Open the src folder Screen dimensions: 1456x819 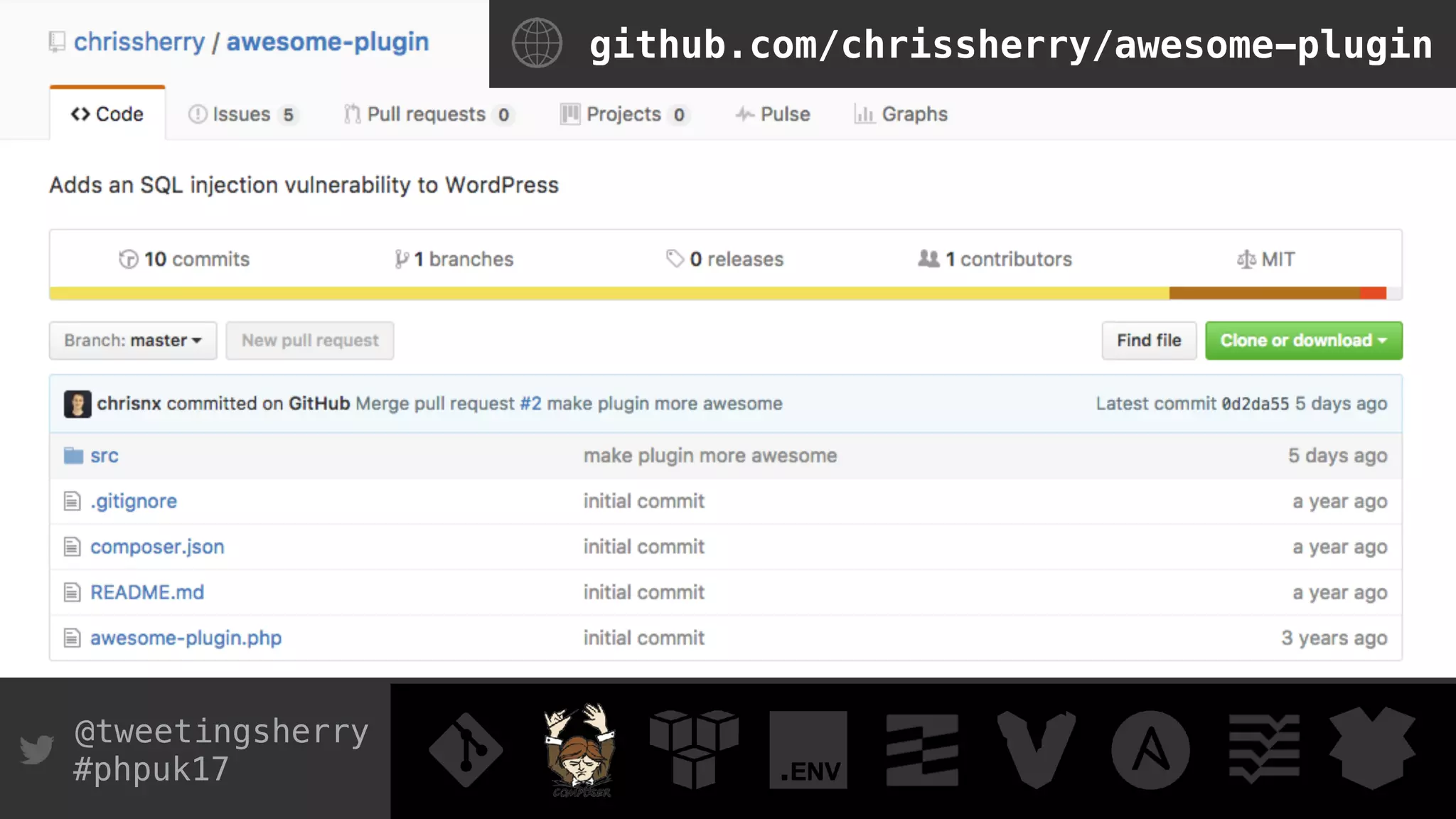pyautogui.click(x=105, y=456)
